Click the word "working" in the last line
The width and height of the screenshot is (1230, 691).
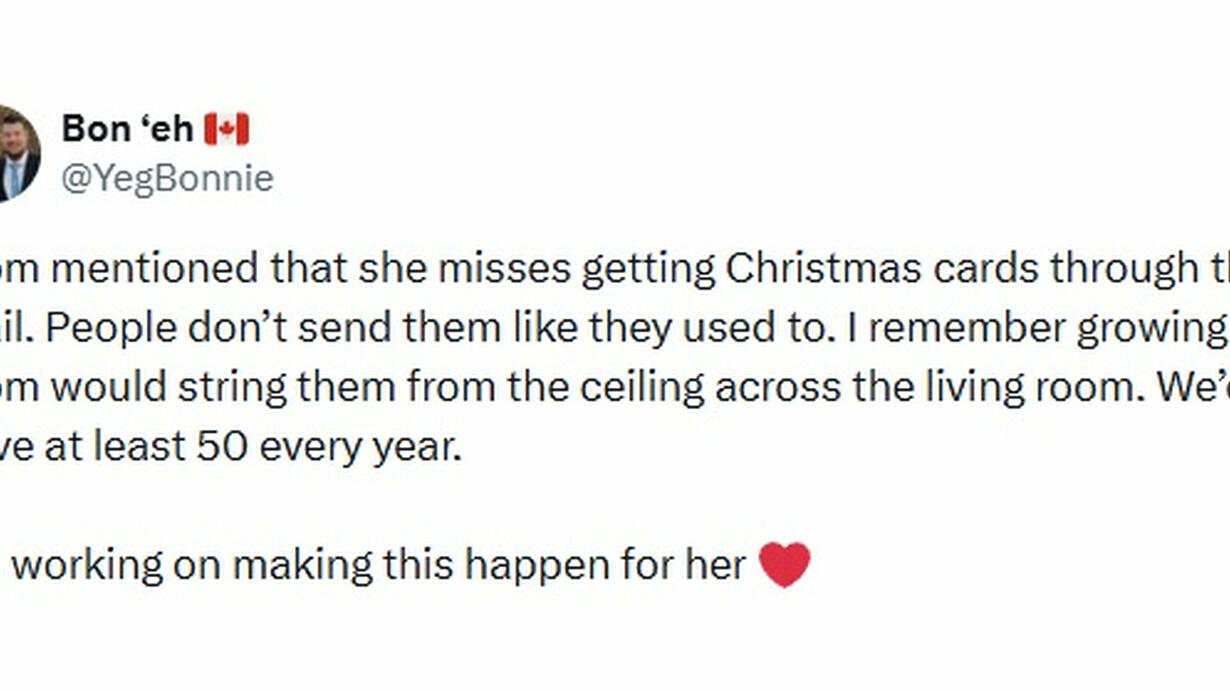pos(86,565)
